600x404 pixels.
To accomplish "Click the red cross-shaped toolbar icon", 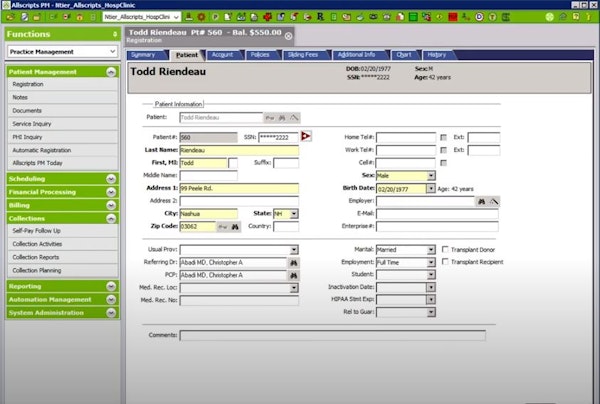I will [268, 17].
